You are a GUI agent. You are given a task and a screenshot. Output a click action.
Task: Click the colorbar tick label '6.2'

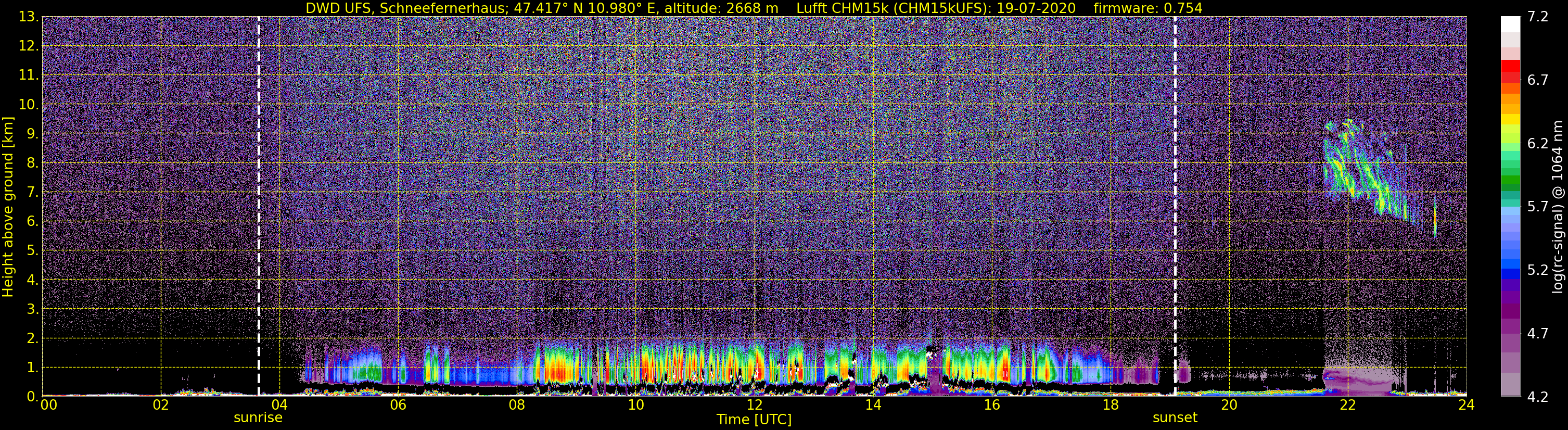1538,144
